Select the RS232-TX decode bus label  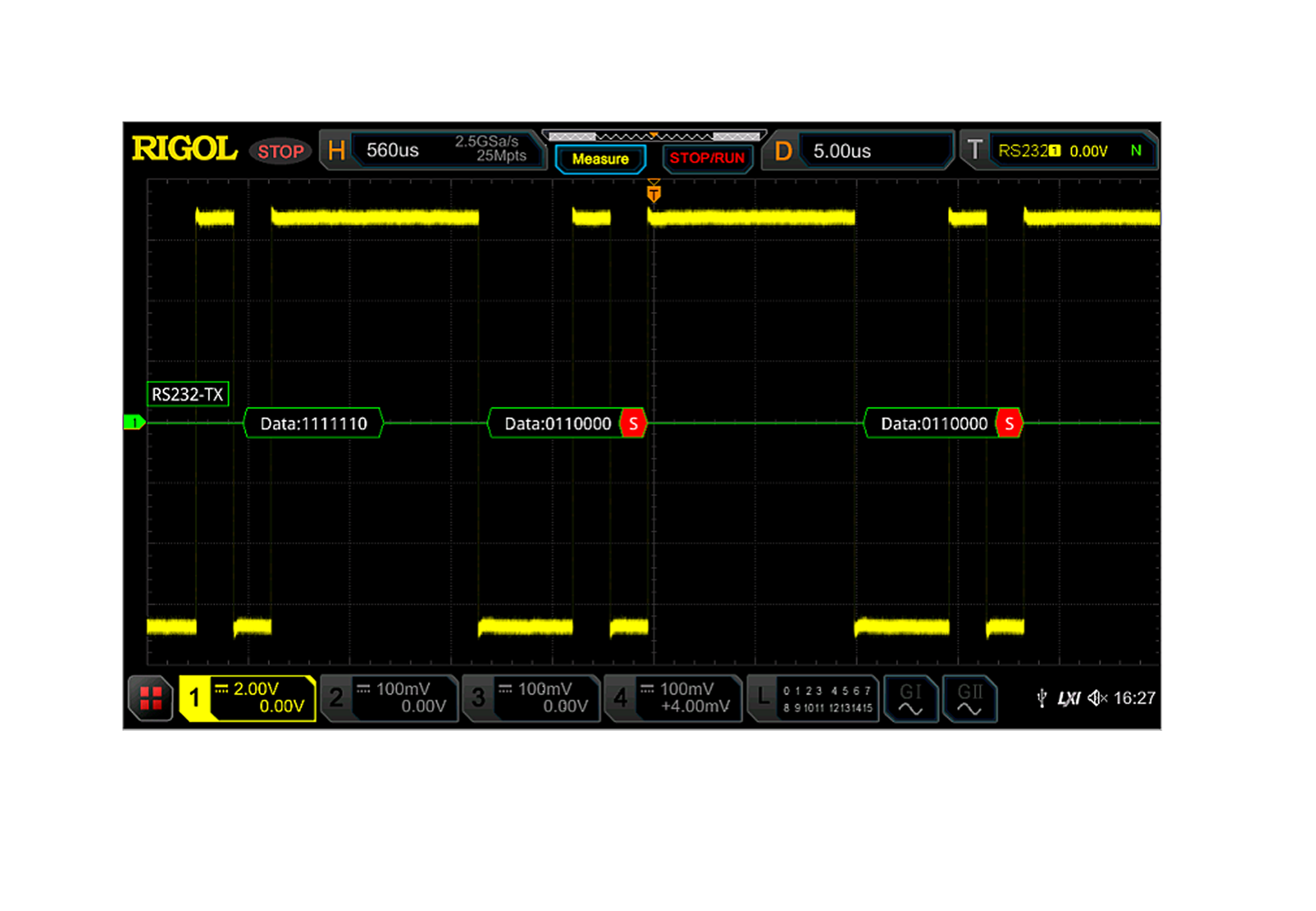pos(187,394)
